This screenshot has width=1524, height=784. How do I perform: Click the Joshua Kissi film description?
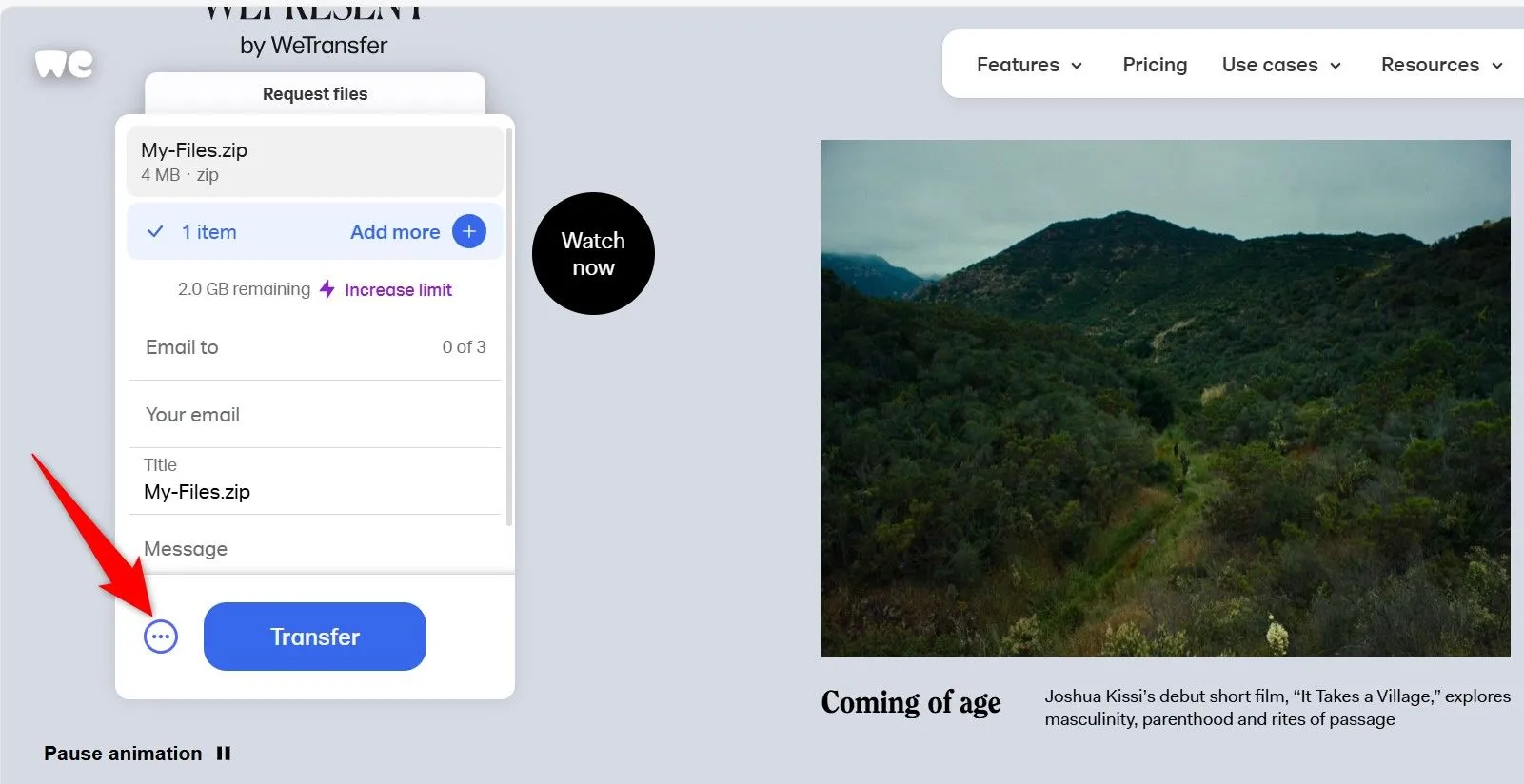pyautogui.click(x=1277, y=708)
